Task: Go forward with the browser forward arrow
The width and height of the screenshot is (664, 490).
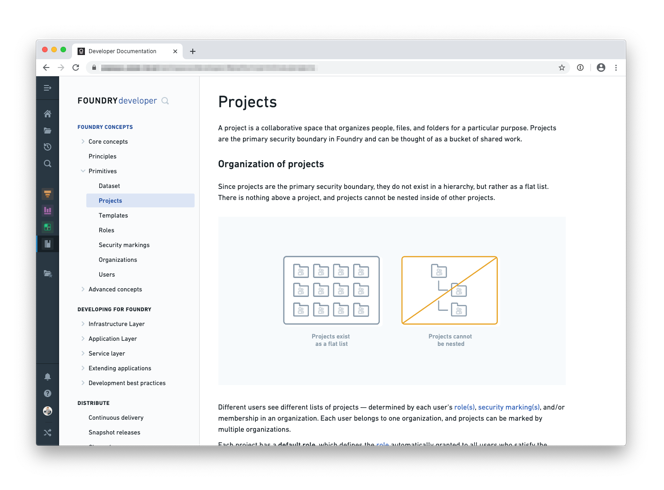Action: point(61,68)
